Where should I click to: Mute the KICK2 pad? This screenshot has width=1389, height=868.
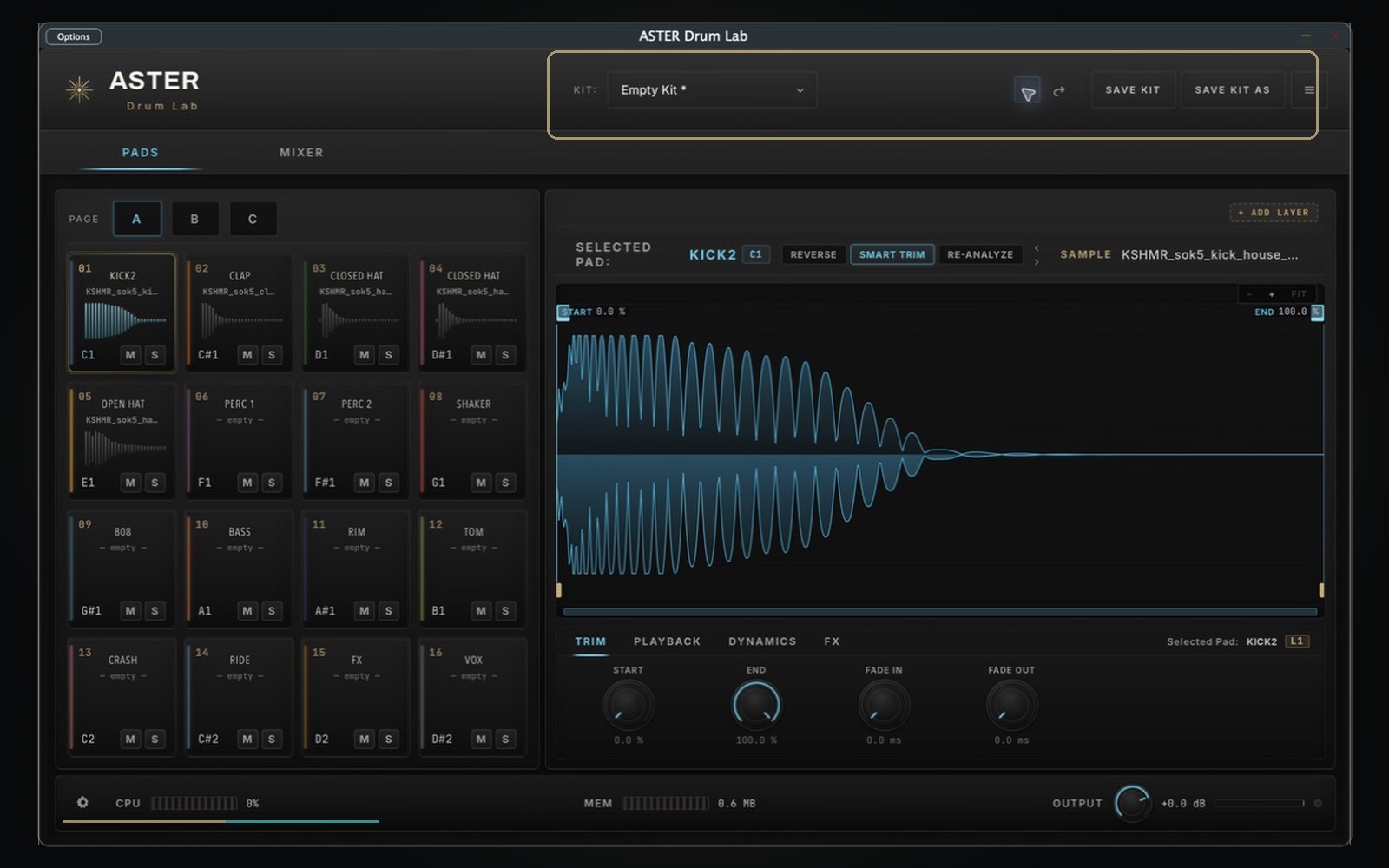click(x=130, y=354)
